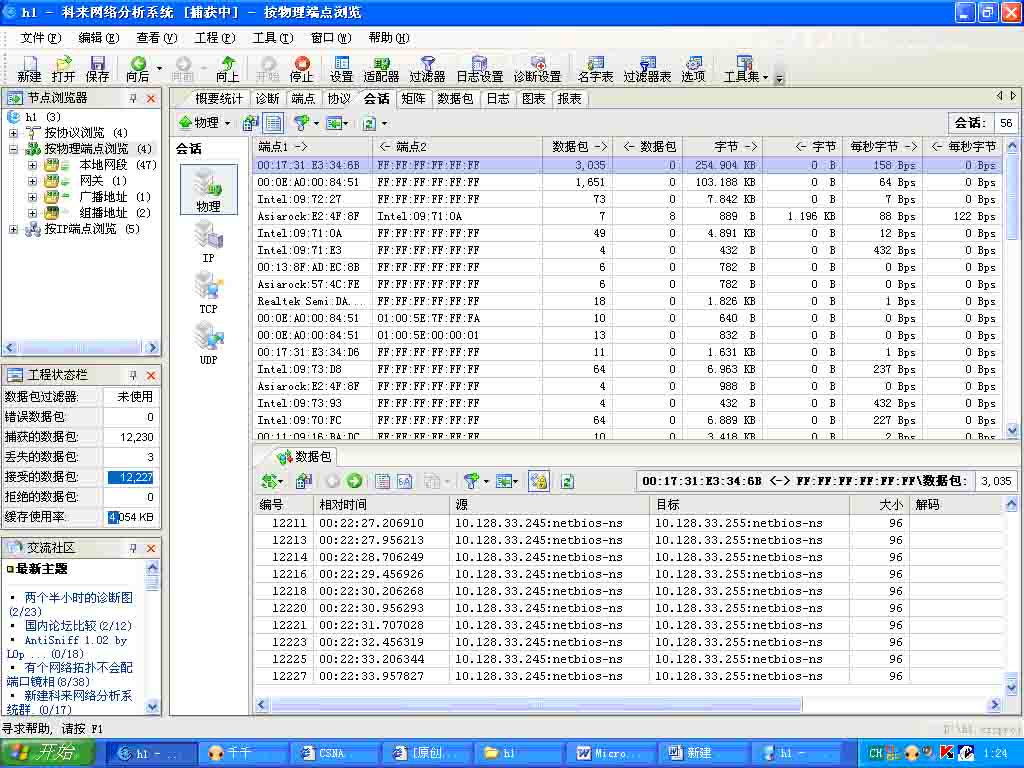Click the 停止 (Stop) capture toolbar icon
The width and height of the screenshot is (1024, 768).
click(x=301, y=68)
